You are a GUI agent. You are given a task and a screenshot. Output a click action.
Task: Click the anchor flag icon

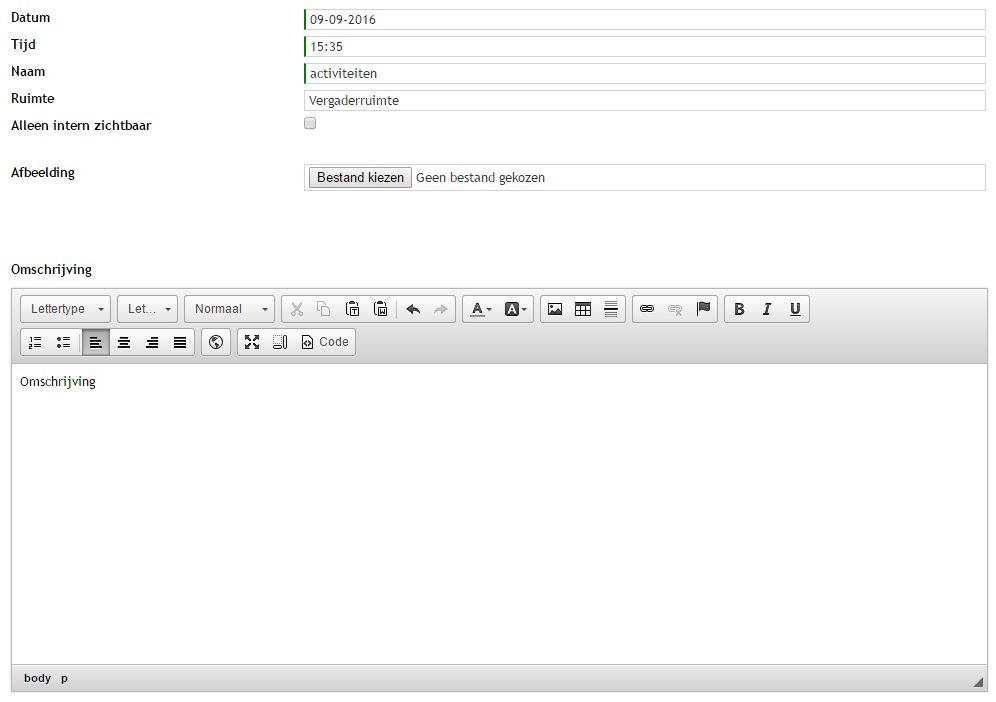[x=703, y=309]
